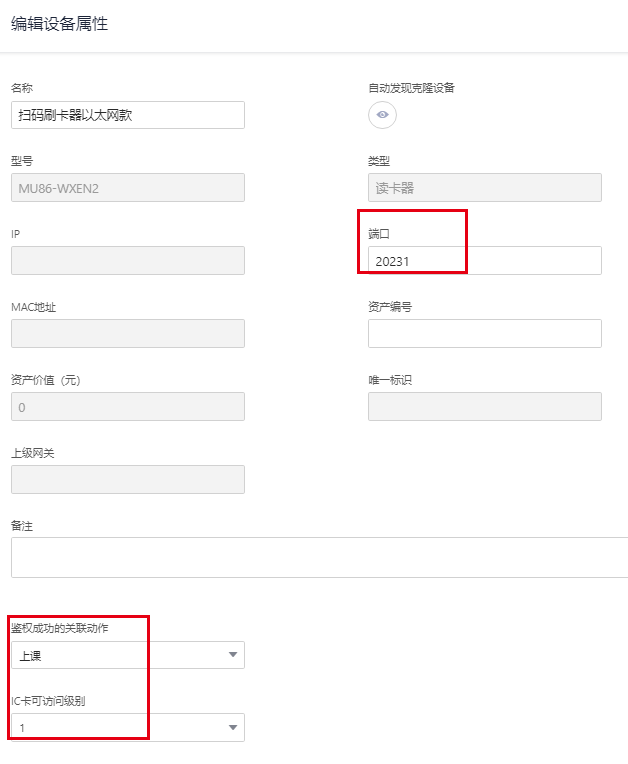628x764 pixels.
Task: Click the 端口 input containing 20231
Action: pyautogui.click(x=484, y=261)
